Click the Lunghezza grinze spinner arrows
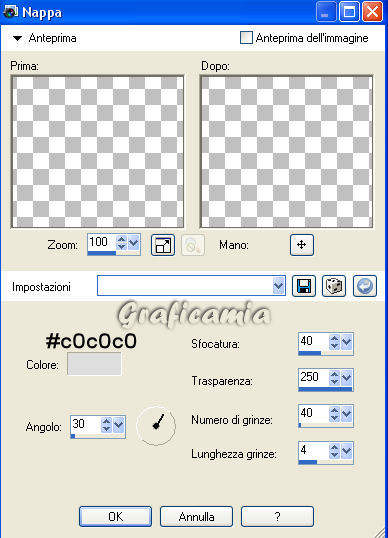This screenshot has height=538, width=388. point(334,451)
